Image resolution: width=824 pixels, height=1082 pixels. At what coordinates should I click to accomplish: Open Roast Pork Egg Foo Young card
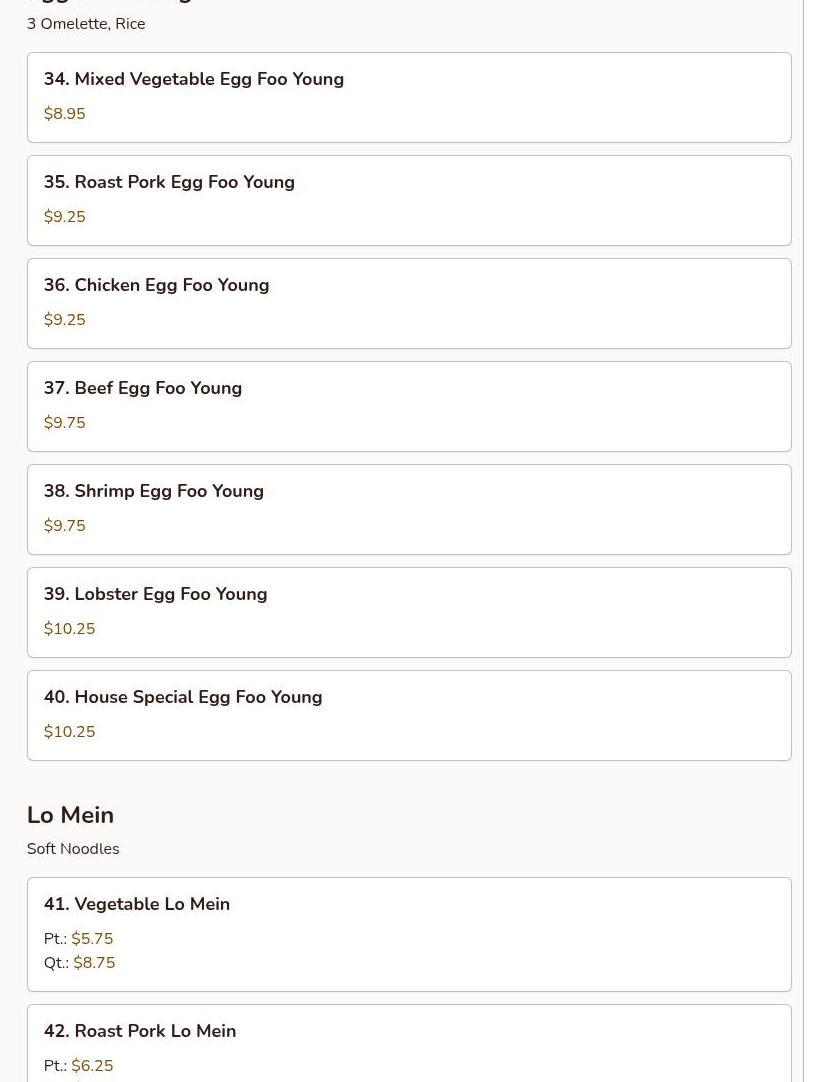click(409, 200)
